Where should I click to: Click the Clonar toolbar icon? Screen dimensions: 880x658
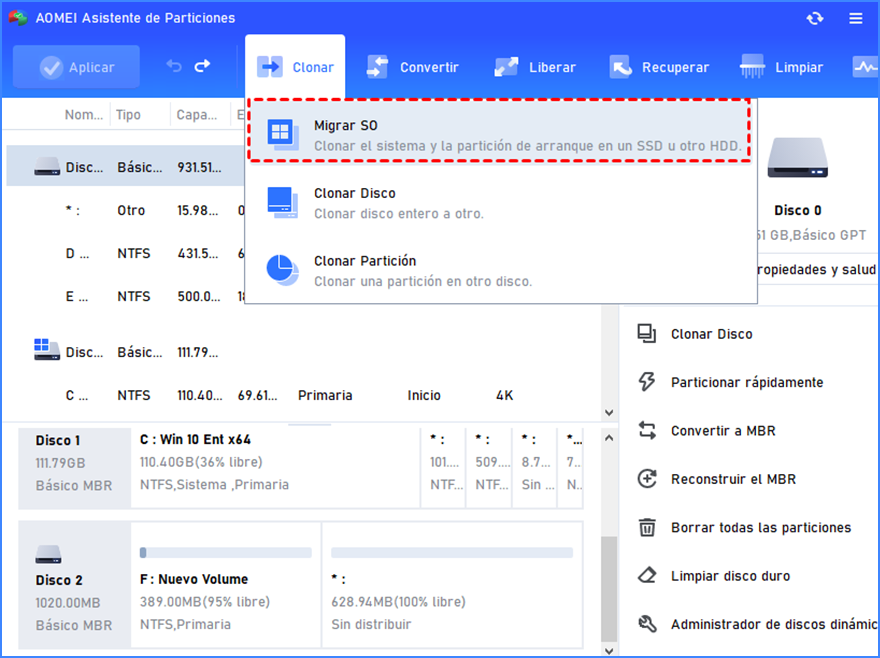coord(270,67)
